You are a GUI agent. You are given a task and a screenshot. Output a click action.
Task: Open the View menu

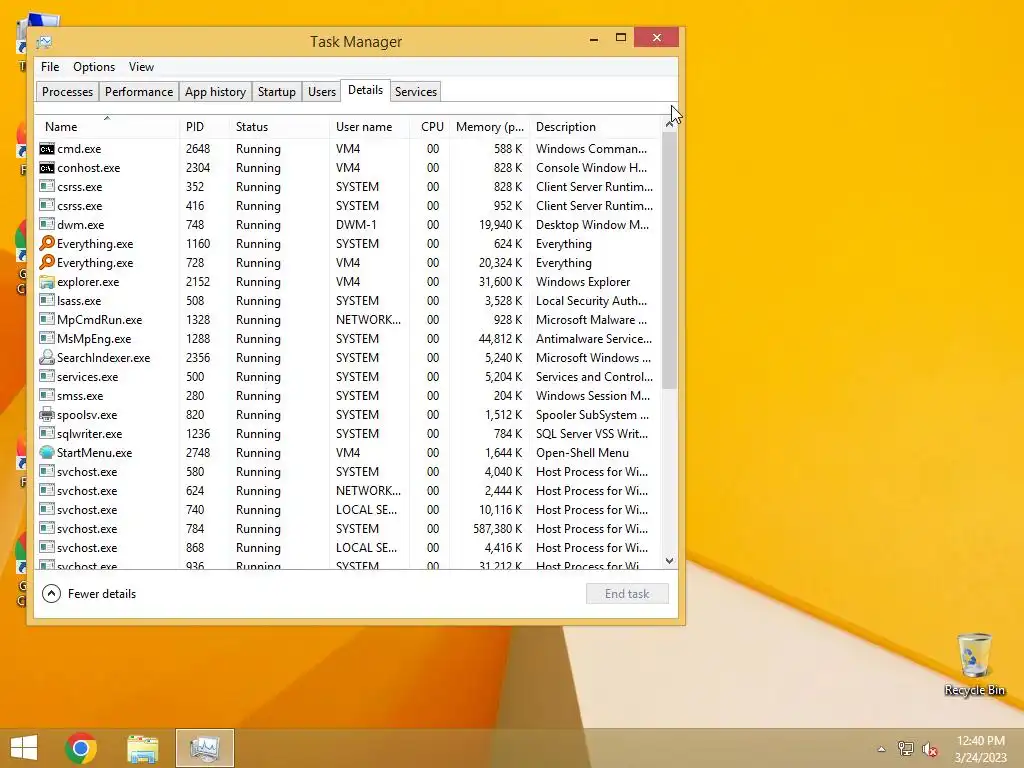pyautogui.click(x=141, y=67)
